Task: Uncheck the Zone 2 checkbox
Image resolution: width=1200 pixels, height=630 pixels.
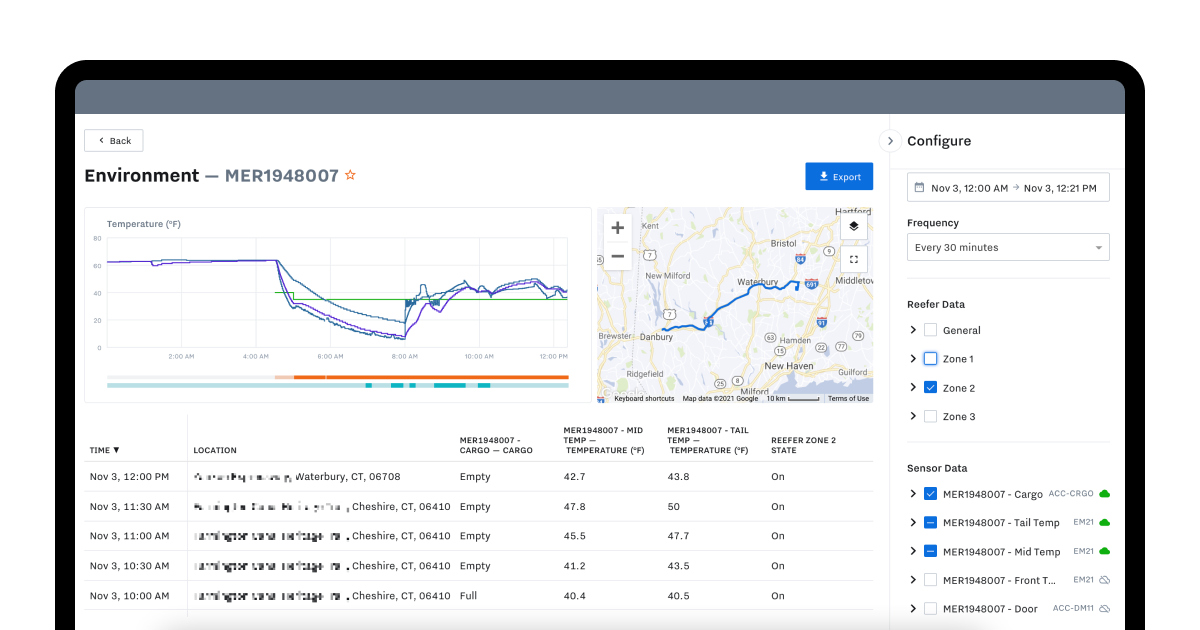Action: 930,387
